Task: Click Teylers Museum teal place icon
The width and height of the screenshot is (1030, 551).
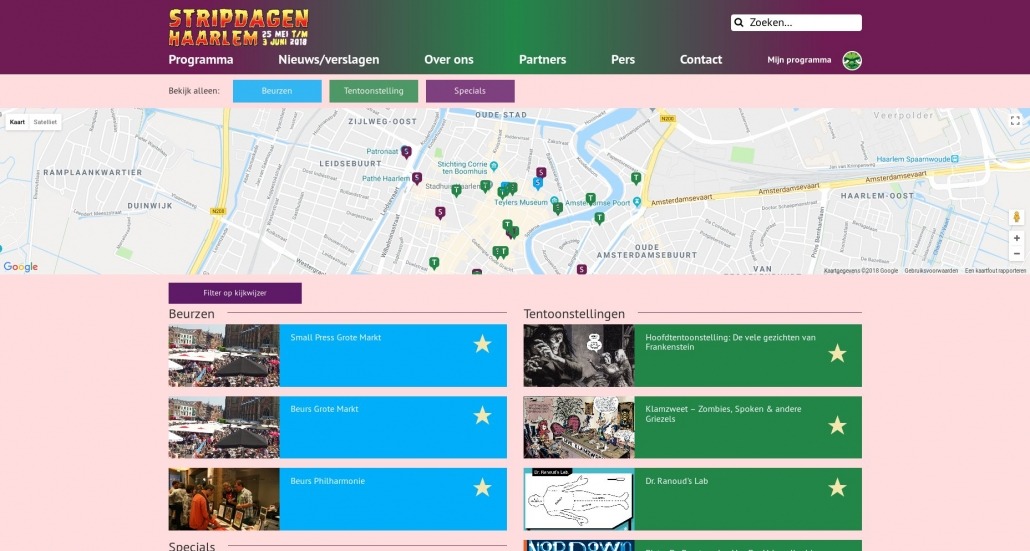Action: pyautogui.click(x=554, y=201)
